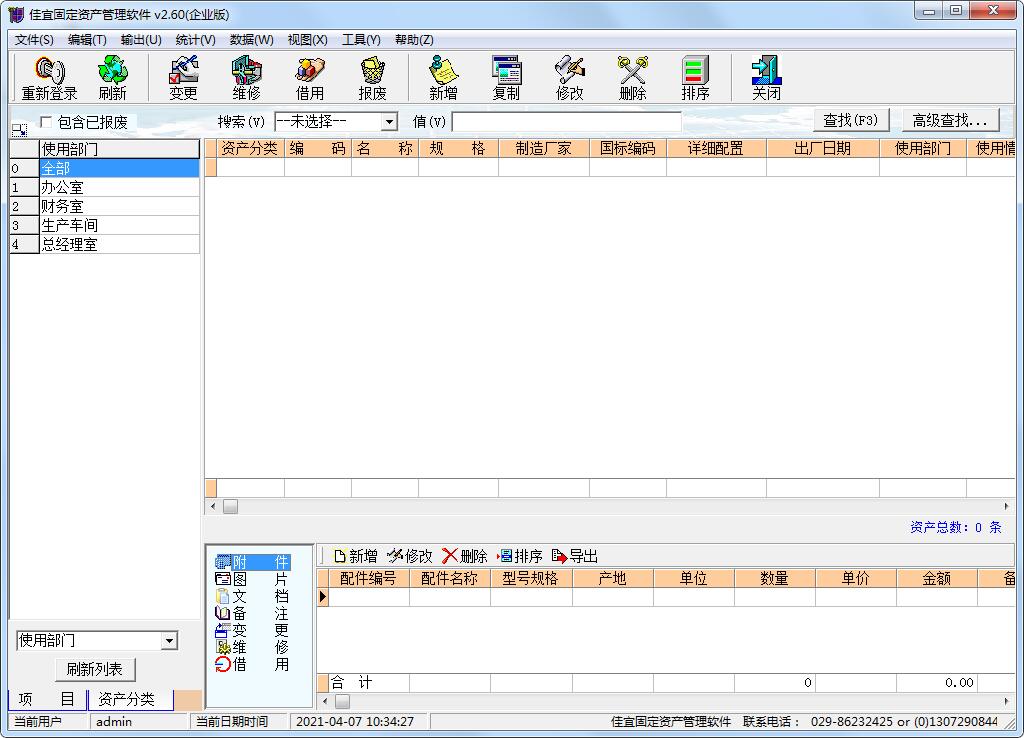This screenshot has height=738, width=1024.
Task: Click the 查找(F3) search button
Action: [x=850, y=120]
